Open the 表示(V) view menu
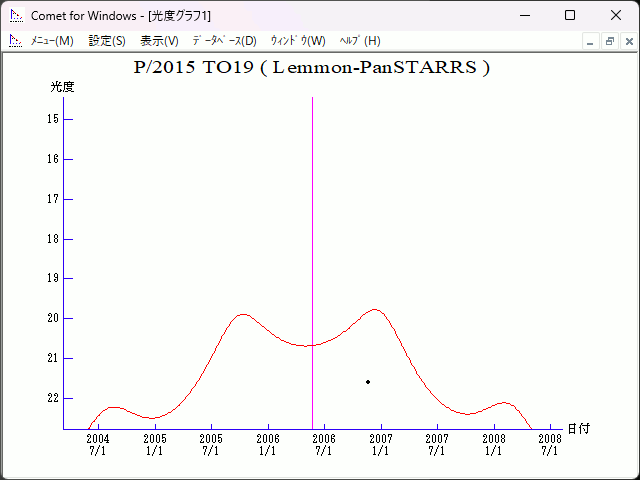This screenshot has width=640, height=480. (x=159, y=41)
